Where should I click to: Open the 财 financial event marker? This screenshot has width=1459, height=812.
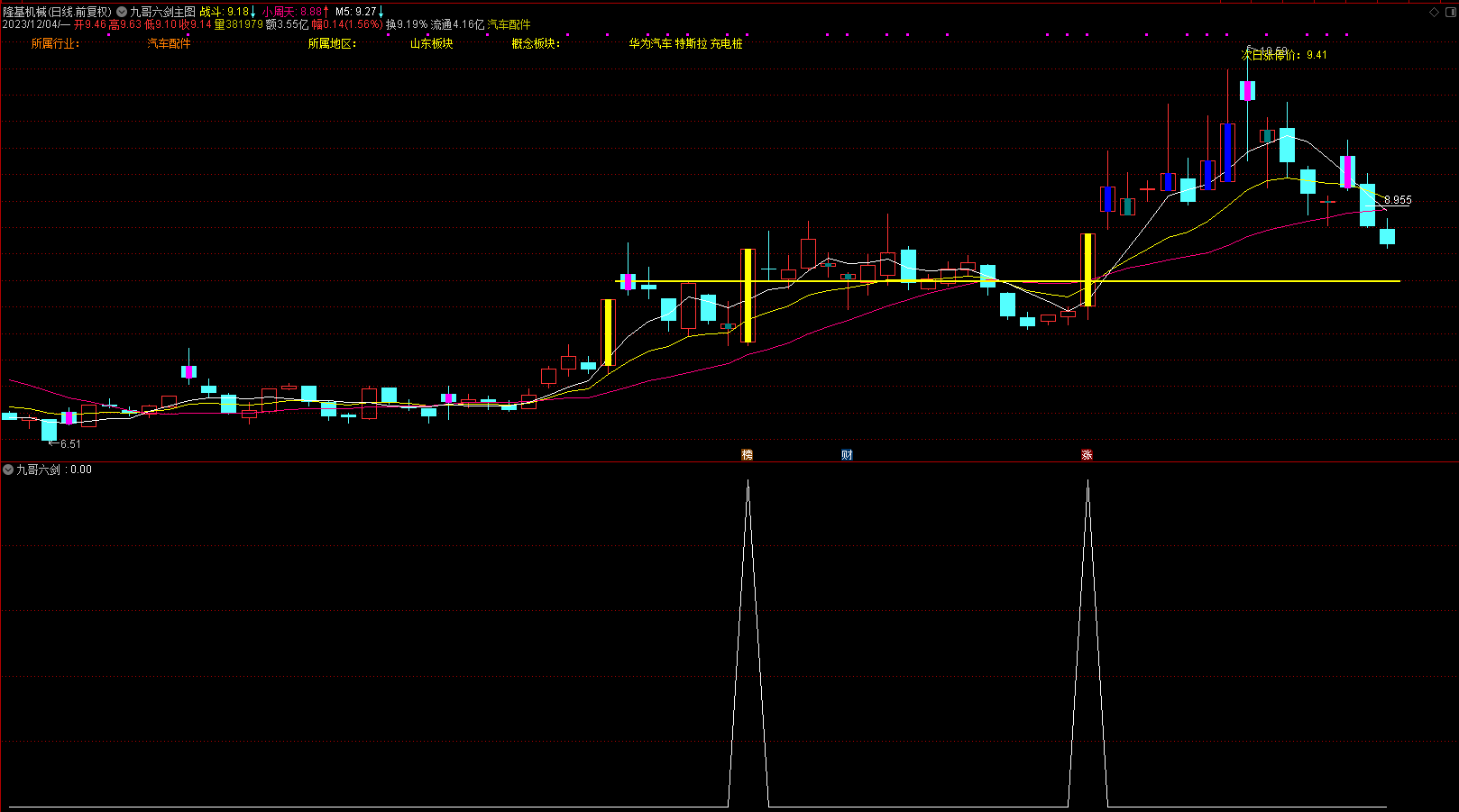847,455
